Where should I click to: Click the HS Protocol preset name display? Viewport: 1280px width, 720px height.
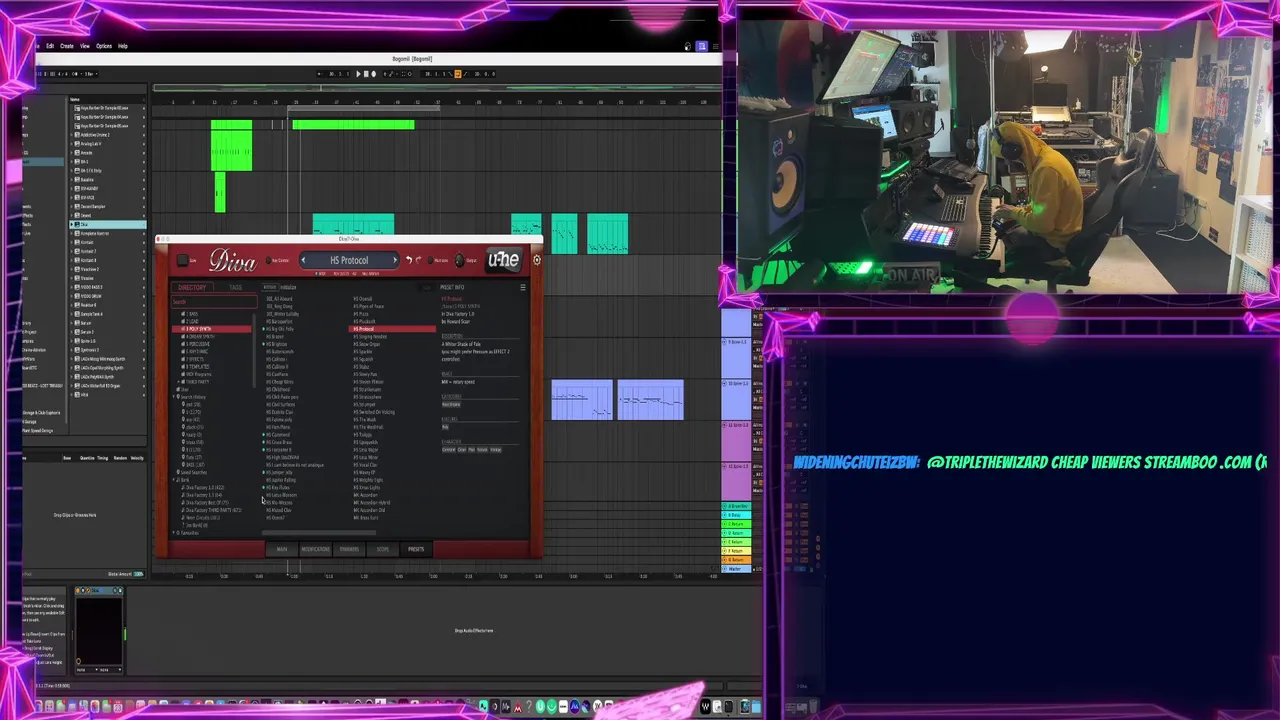pyautogui.click(x=349, y=260)
